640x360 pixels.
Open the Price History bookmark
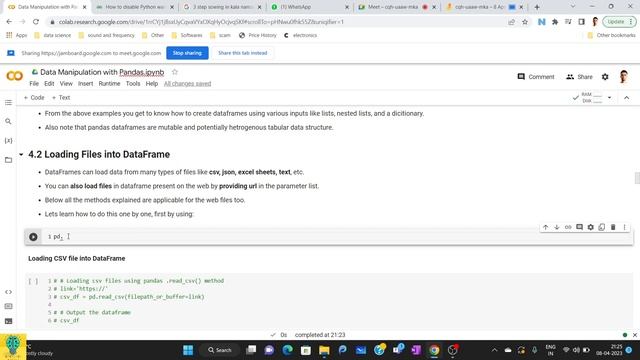258,36
